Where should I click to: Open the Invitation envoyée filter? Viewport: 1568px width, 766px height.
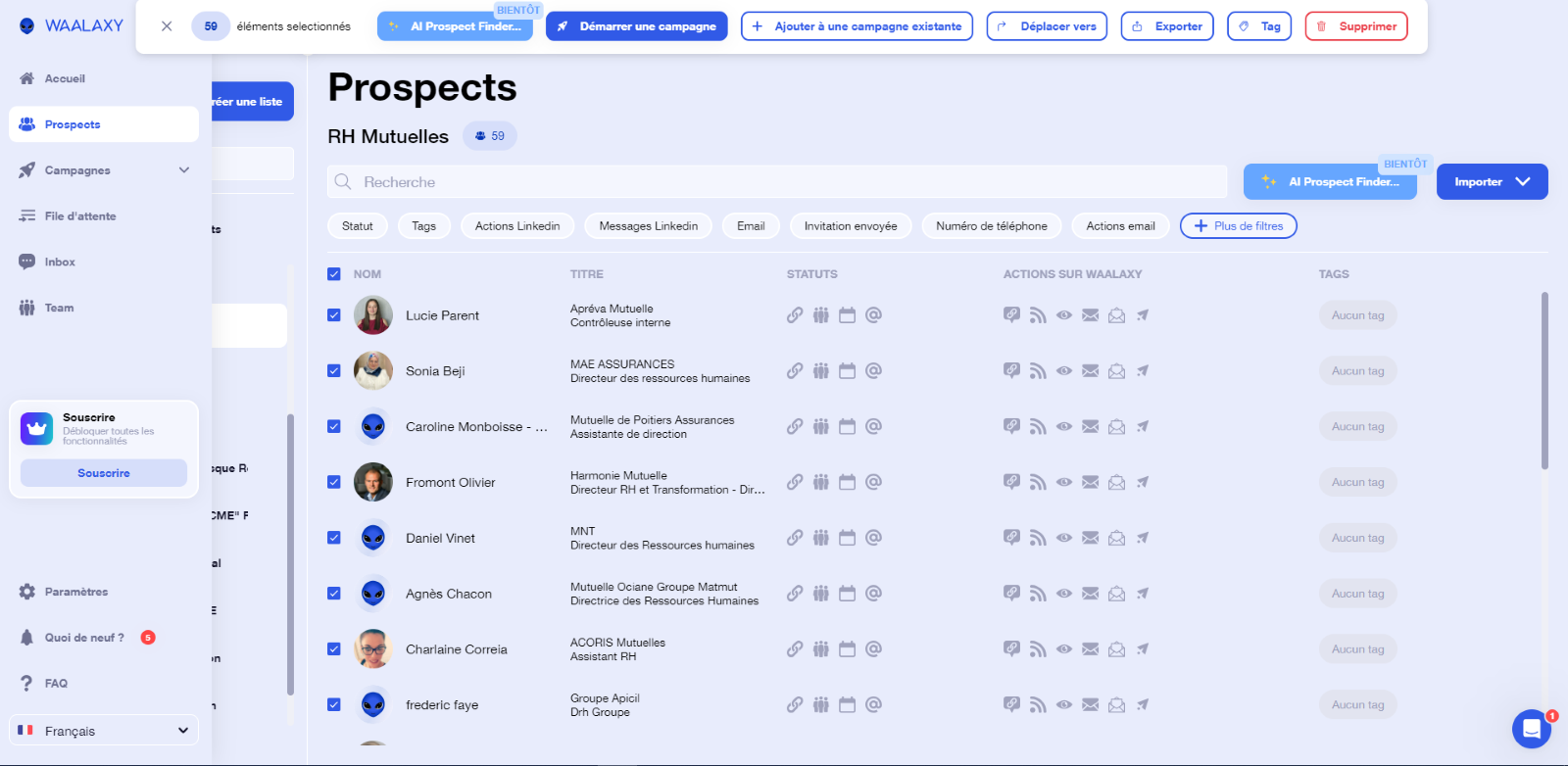click(851, 226)
